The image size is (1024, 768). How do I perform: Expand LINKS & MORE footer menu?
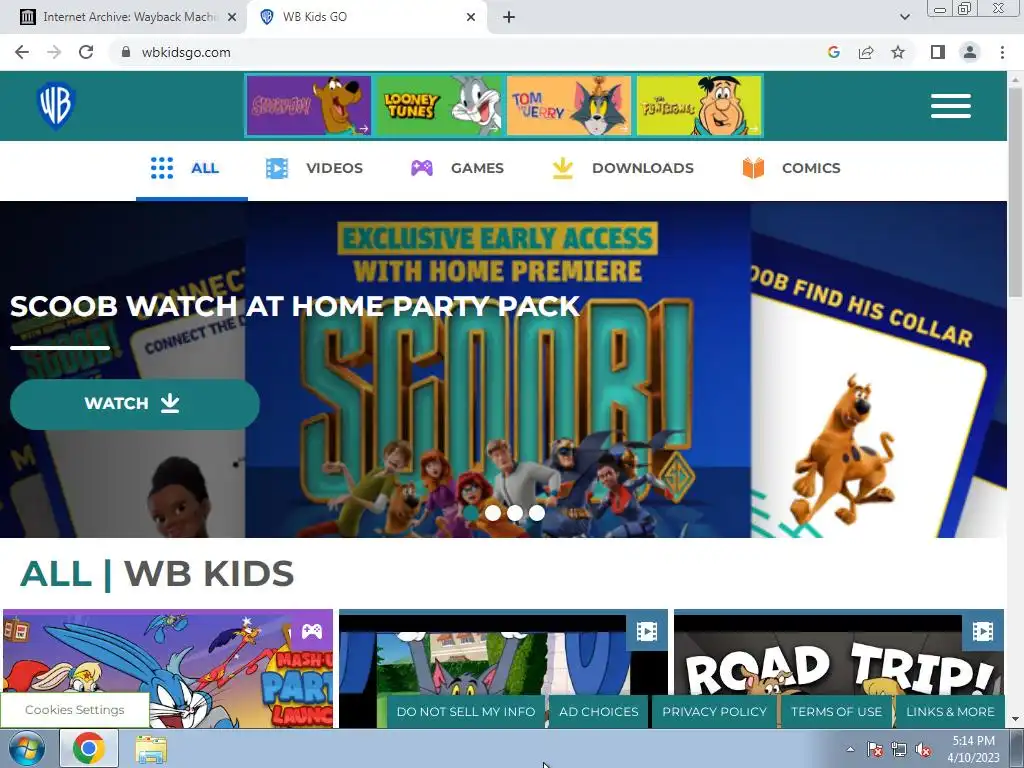tap(950, 712)
